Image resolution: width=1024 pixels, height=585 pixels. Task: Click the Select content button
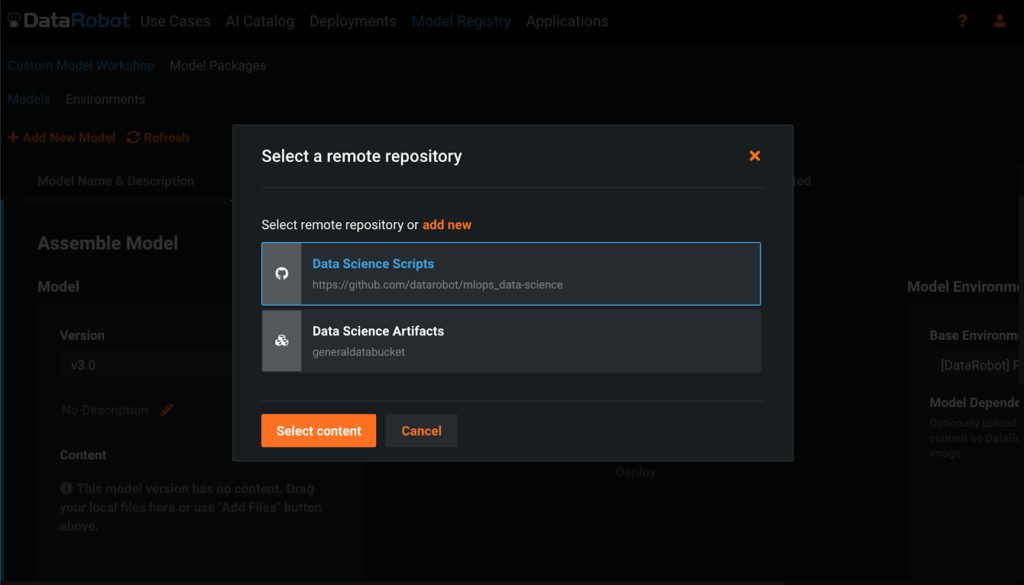(x=318, y=430)
